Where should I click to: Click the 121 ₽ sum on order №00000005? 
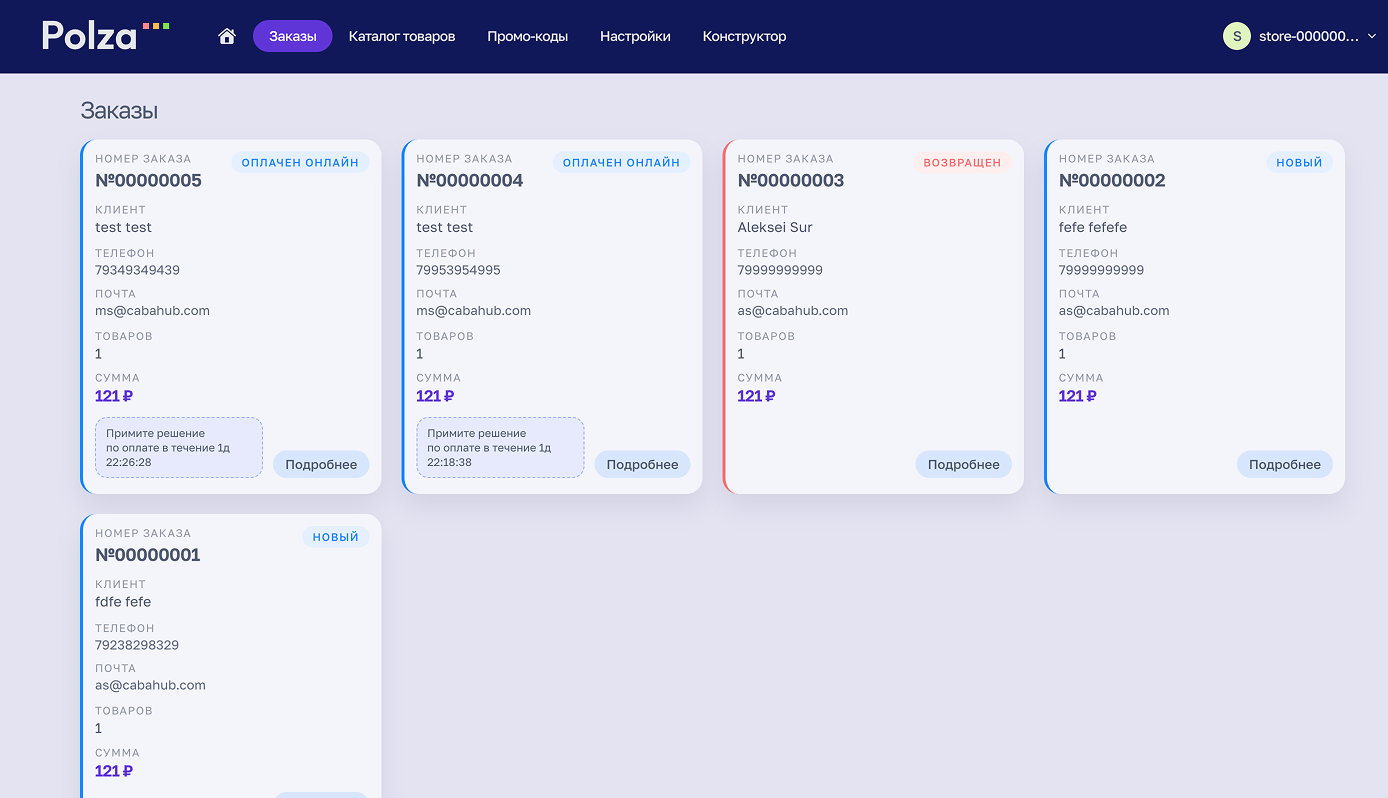click(114, 396)
